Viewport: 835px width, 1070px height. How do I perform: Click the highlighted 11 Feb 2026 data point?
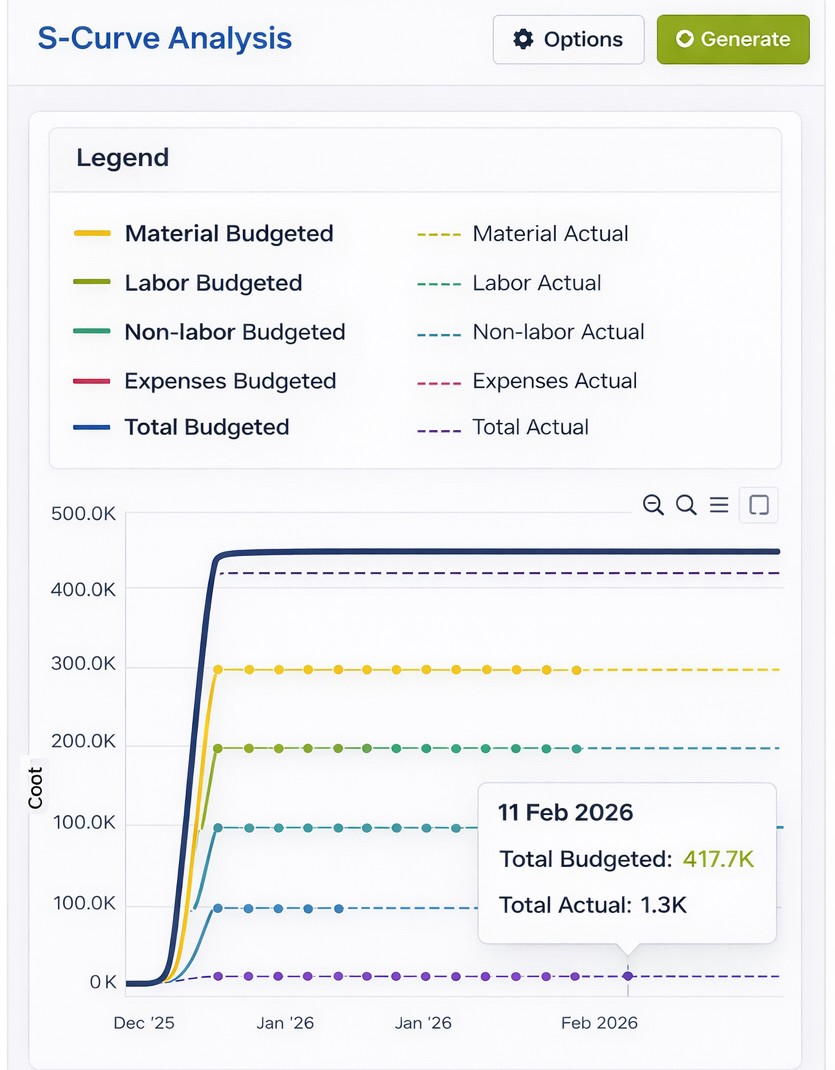(x=628, y=976)
